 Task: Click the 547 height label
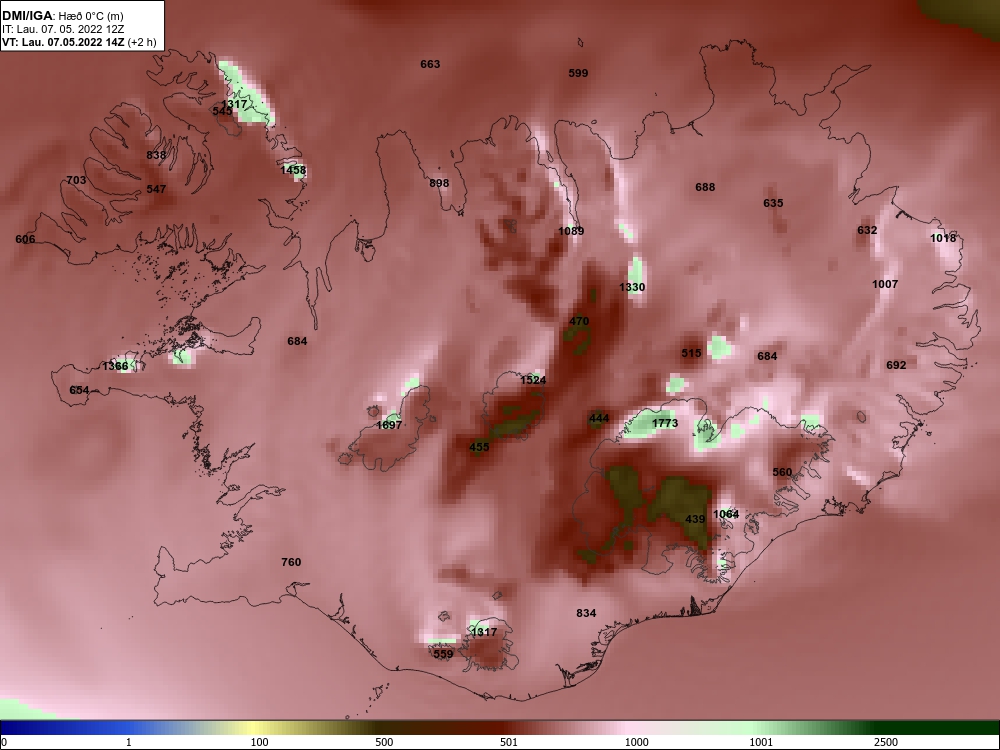(156, 189)
